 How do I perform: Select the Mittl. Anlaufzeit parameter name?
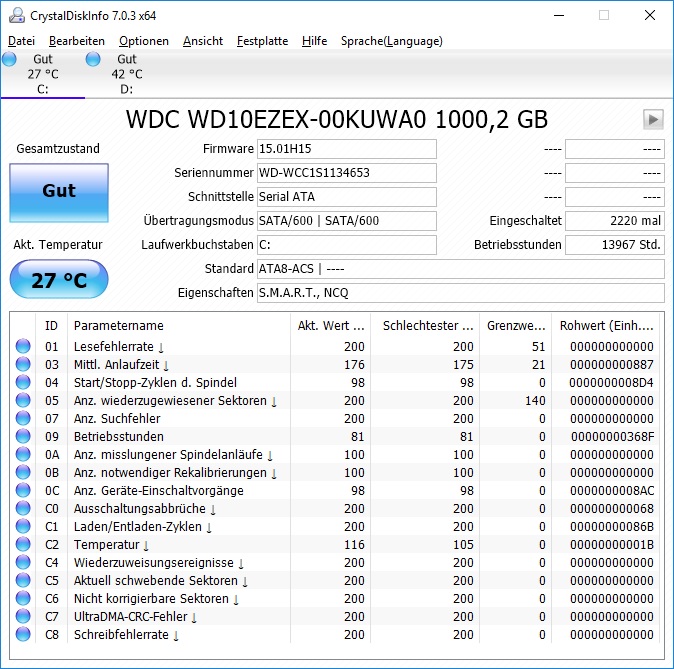click(x=121, y=365)
